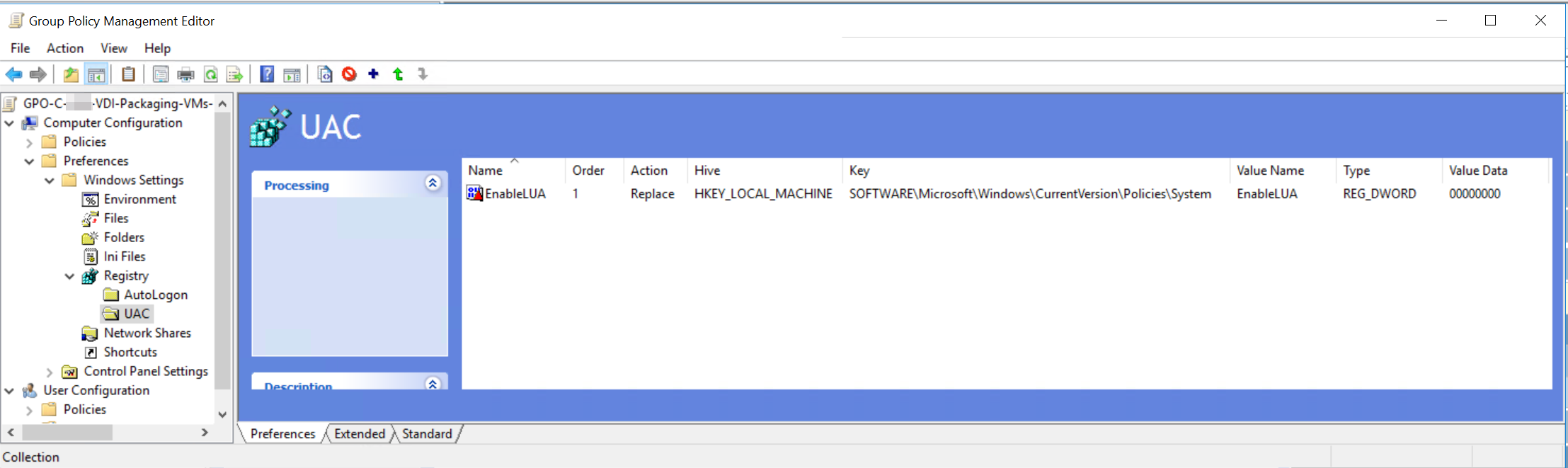Click the green Move Up arrow
The image size is (1568, 468).
398,74
